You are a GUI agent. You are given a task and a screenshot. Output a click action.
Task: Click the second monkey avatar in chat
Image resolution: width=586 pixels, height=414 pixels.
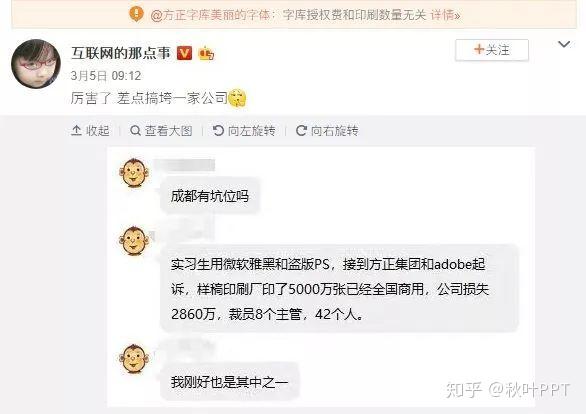click(x=133, y=241)
